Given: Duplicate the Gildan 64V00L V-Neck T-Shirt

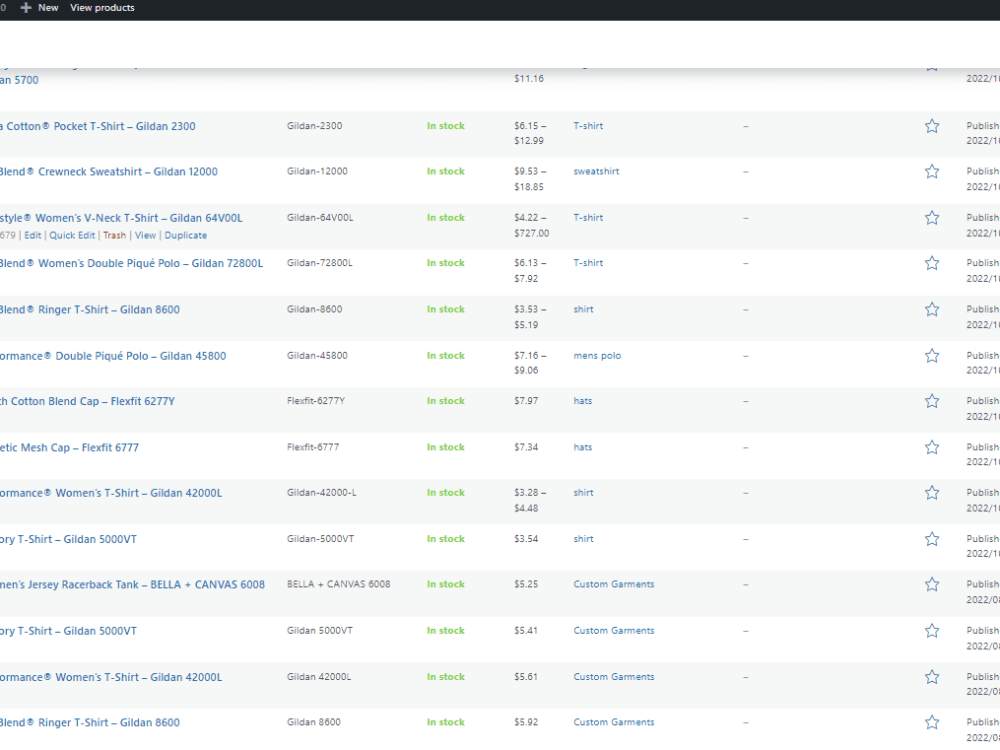Looking at the screenshot, I should [186, 235].
